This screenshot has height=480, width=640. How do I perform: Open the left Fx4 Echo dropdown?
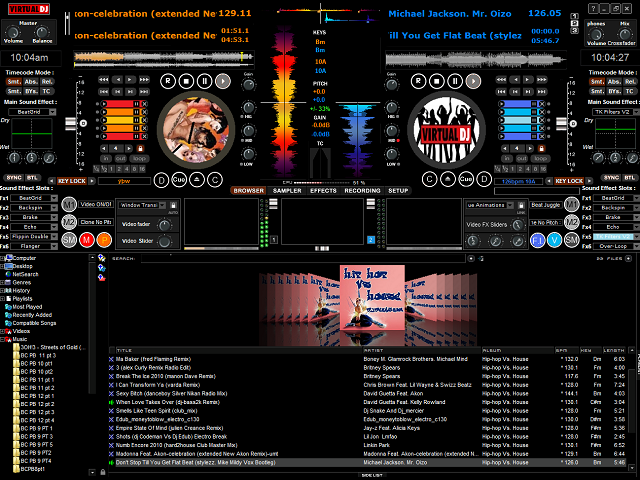54,227
